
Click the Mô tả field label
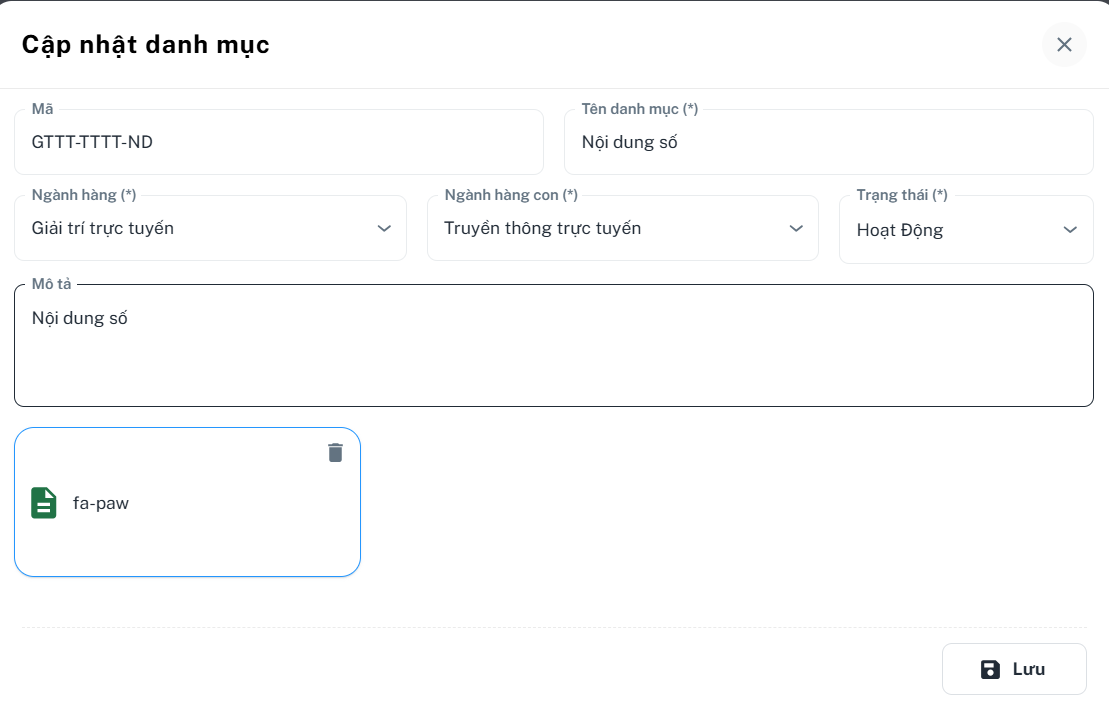pyautogui.click(x=52, y=284)
